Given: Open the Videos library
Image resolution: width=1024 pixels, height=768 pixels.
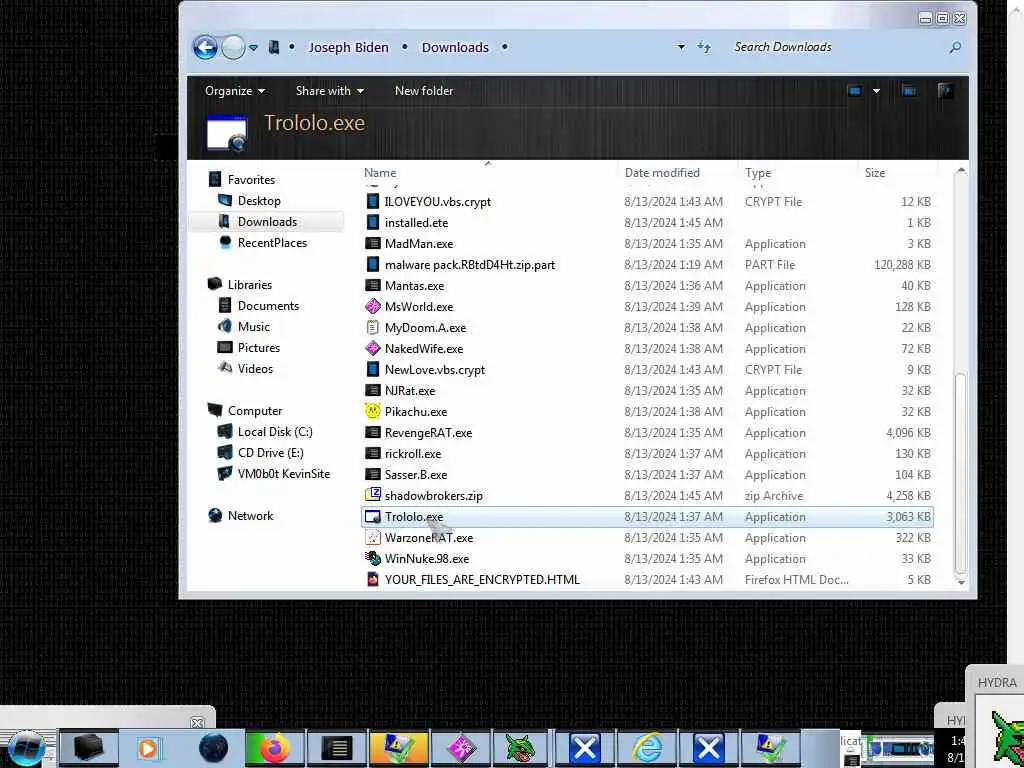Looking at the screenshot, I should (255, 369).
